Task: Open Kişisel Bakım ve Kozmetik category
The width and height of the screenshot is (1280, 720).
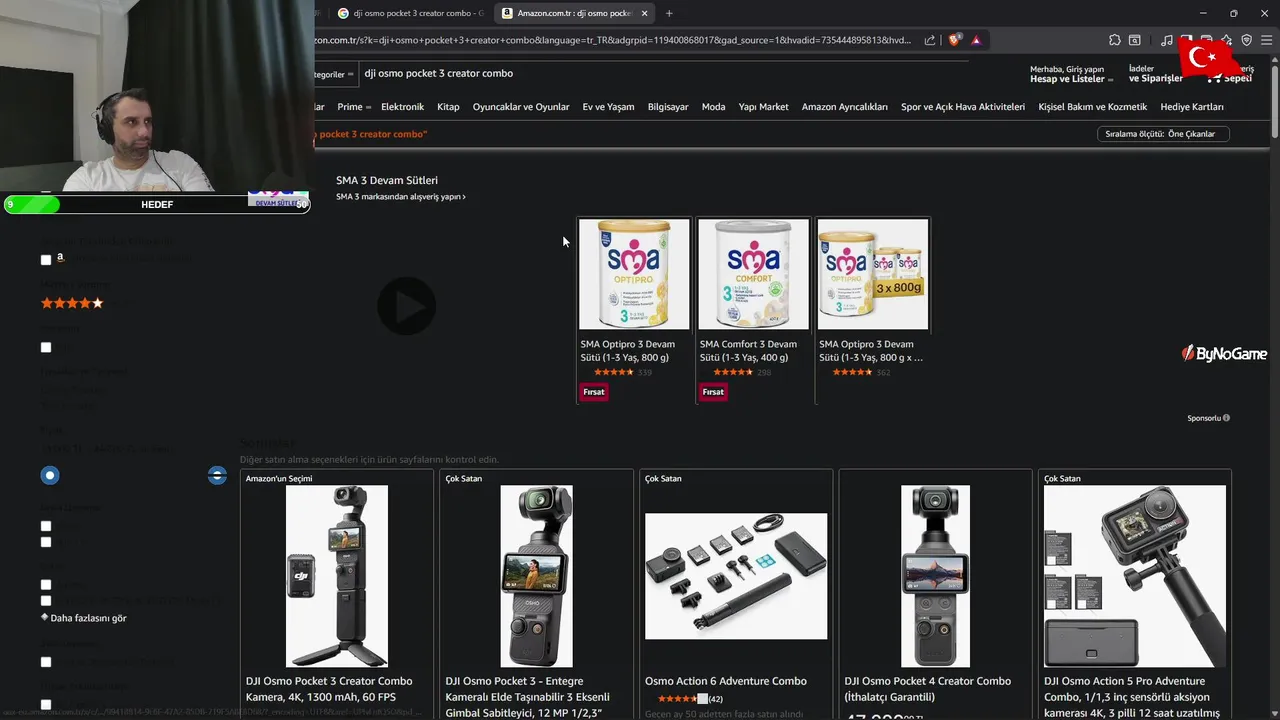Action: [1093, 107]
